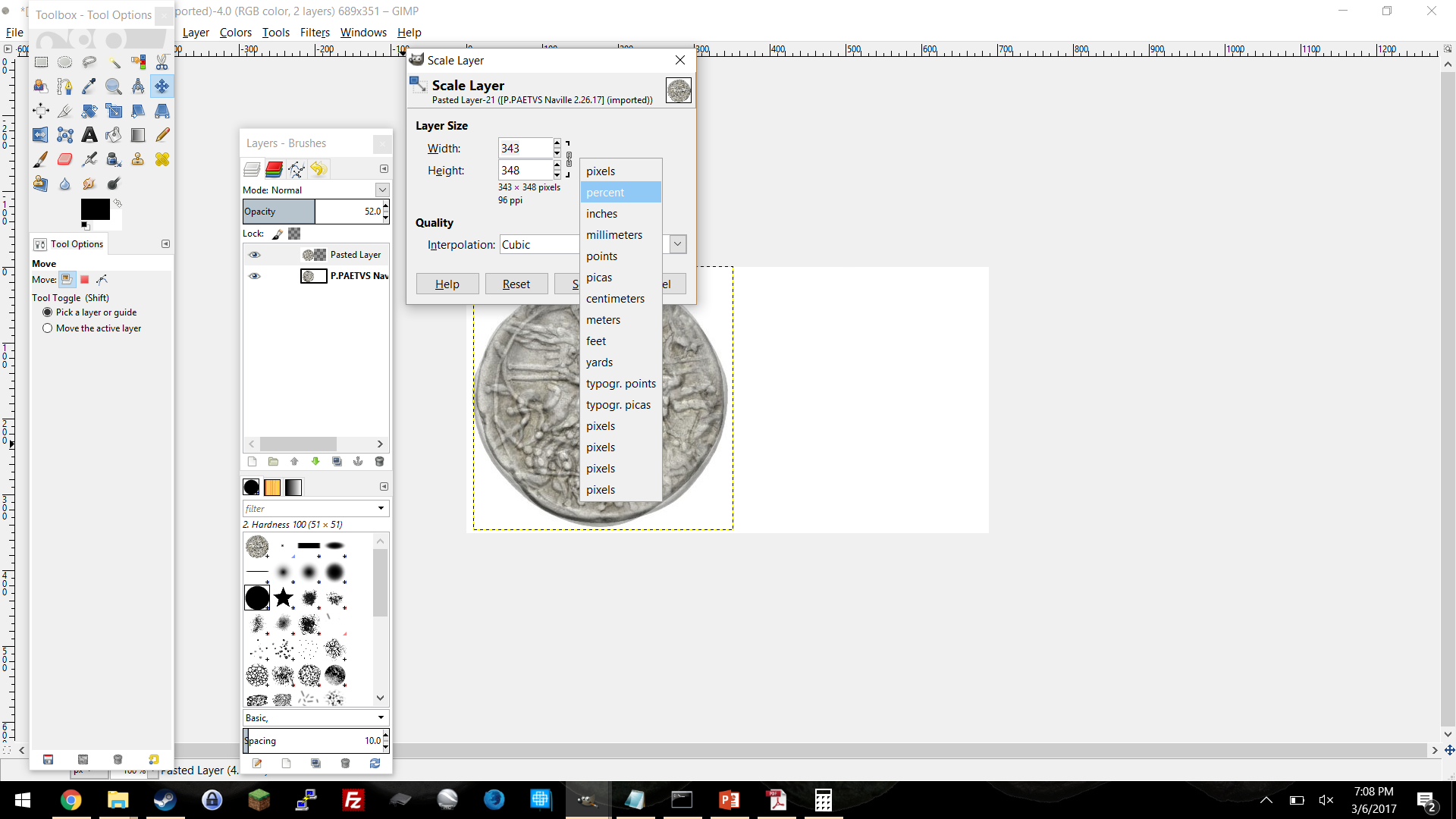This screenshot has height=819, width=1456.
Task: Toggle visibility of P.PAETVS layer
Action: coord(255,276)
